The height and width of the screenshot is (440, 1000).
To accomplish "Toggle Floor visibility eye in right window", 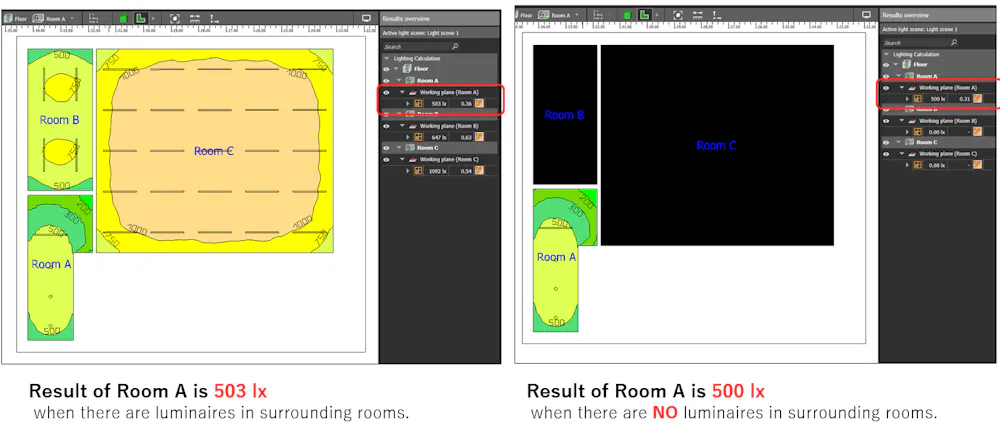I will [886, 64].
